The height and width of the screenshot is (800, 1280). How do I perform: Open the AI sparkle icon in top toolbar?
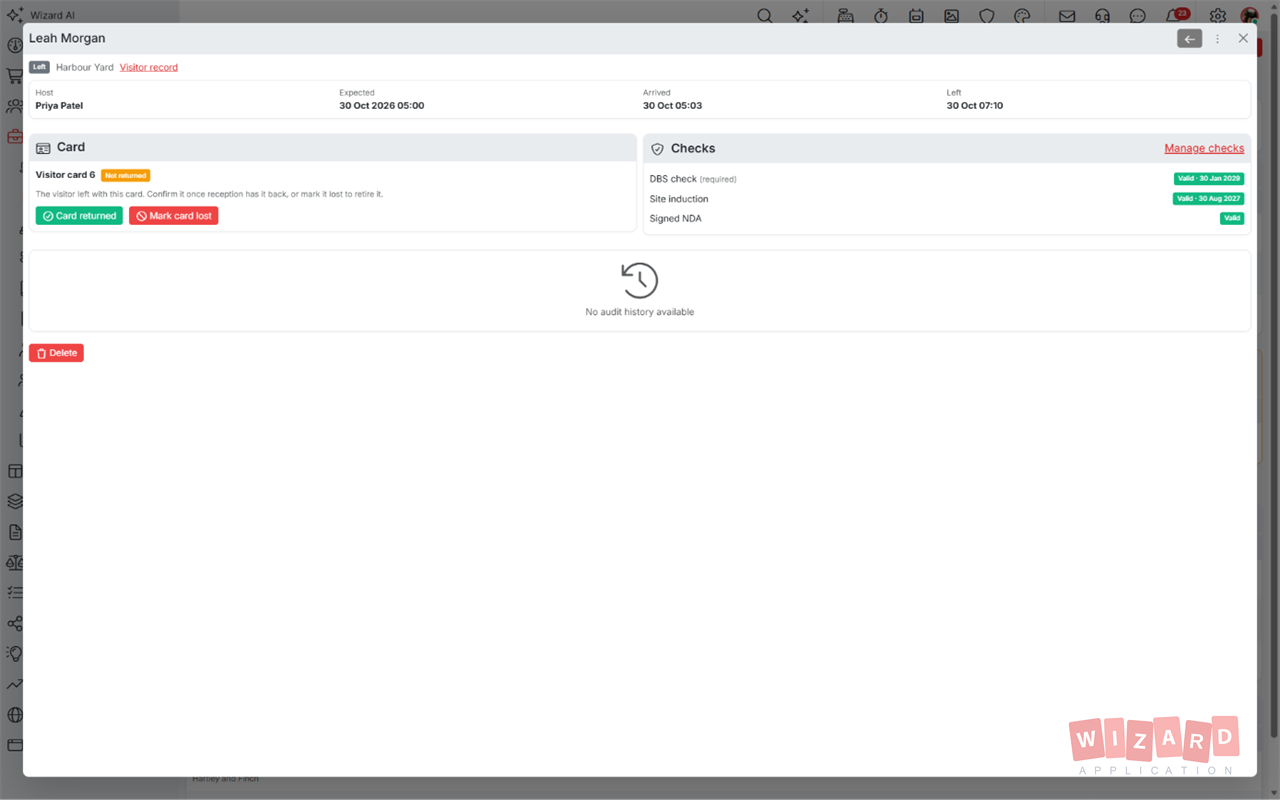tap(800, 16)
